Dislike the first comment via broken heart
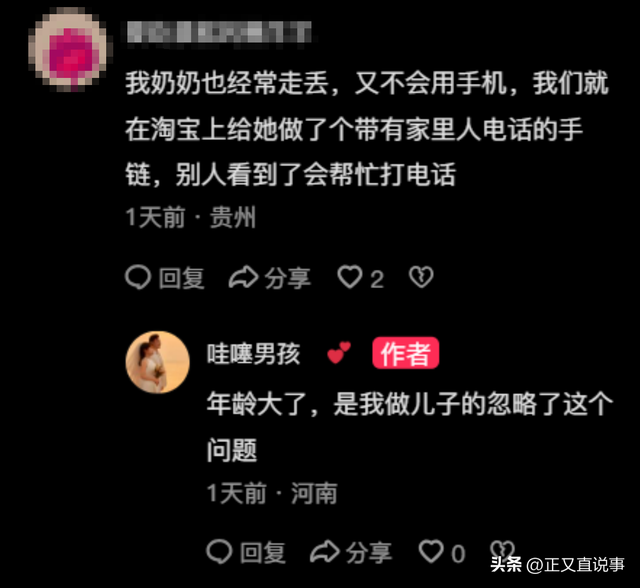 point(421,277)
